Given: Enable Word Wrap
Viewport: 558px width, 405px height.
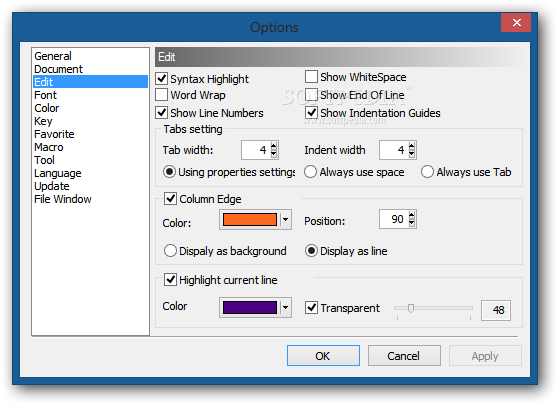Looking at the screenshot, I should click(162, 95).
